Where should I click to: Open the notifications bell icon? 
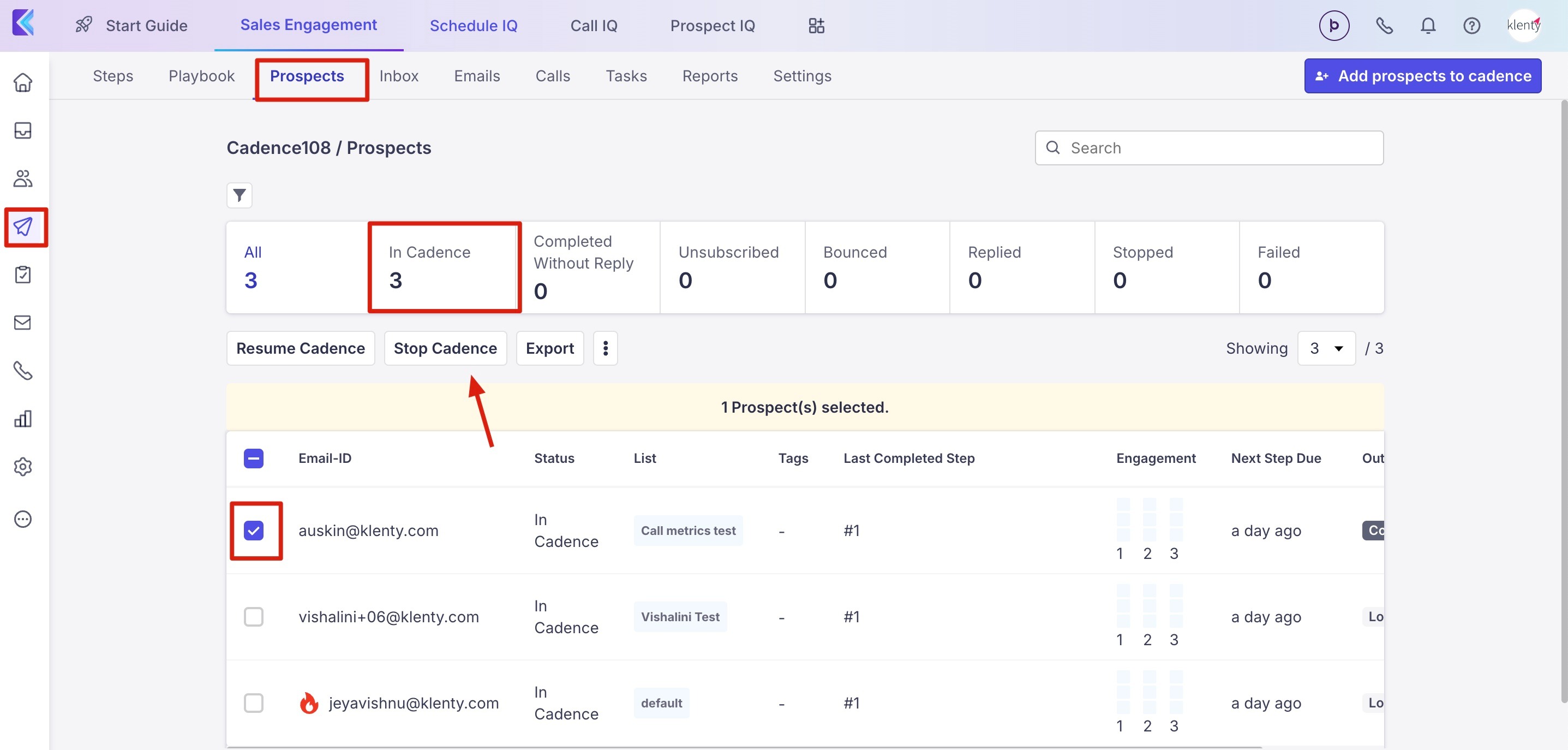point(1427,26)
